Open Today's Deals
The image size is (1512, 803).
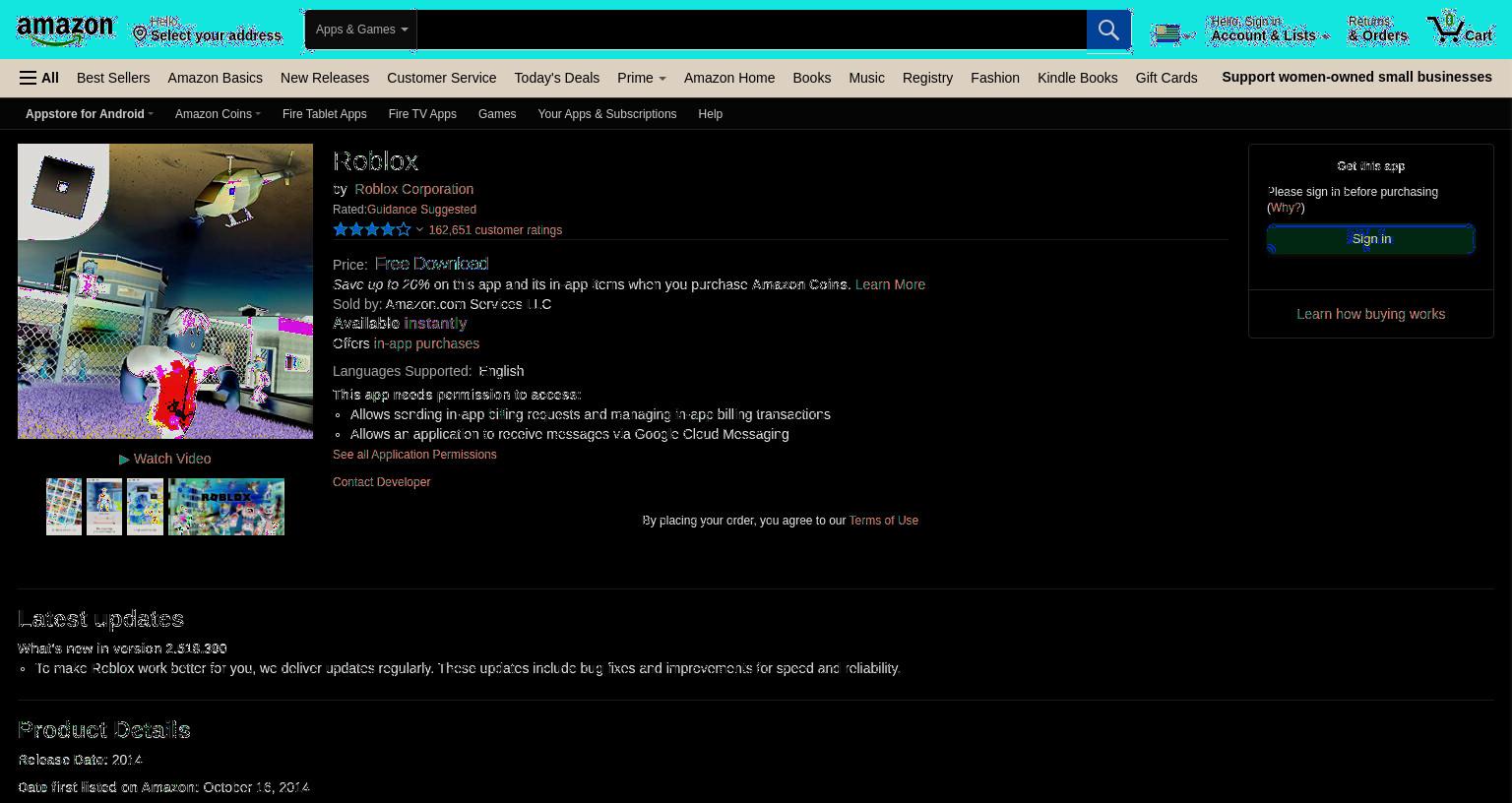556,78
